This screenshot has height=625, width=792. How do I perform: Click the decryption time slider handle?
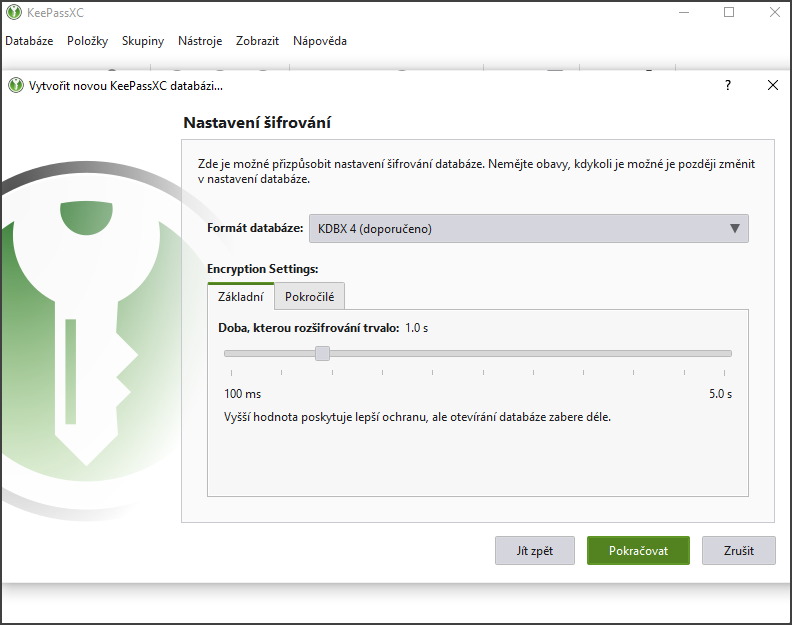322,353
